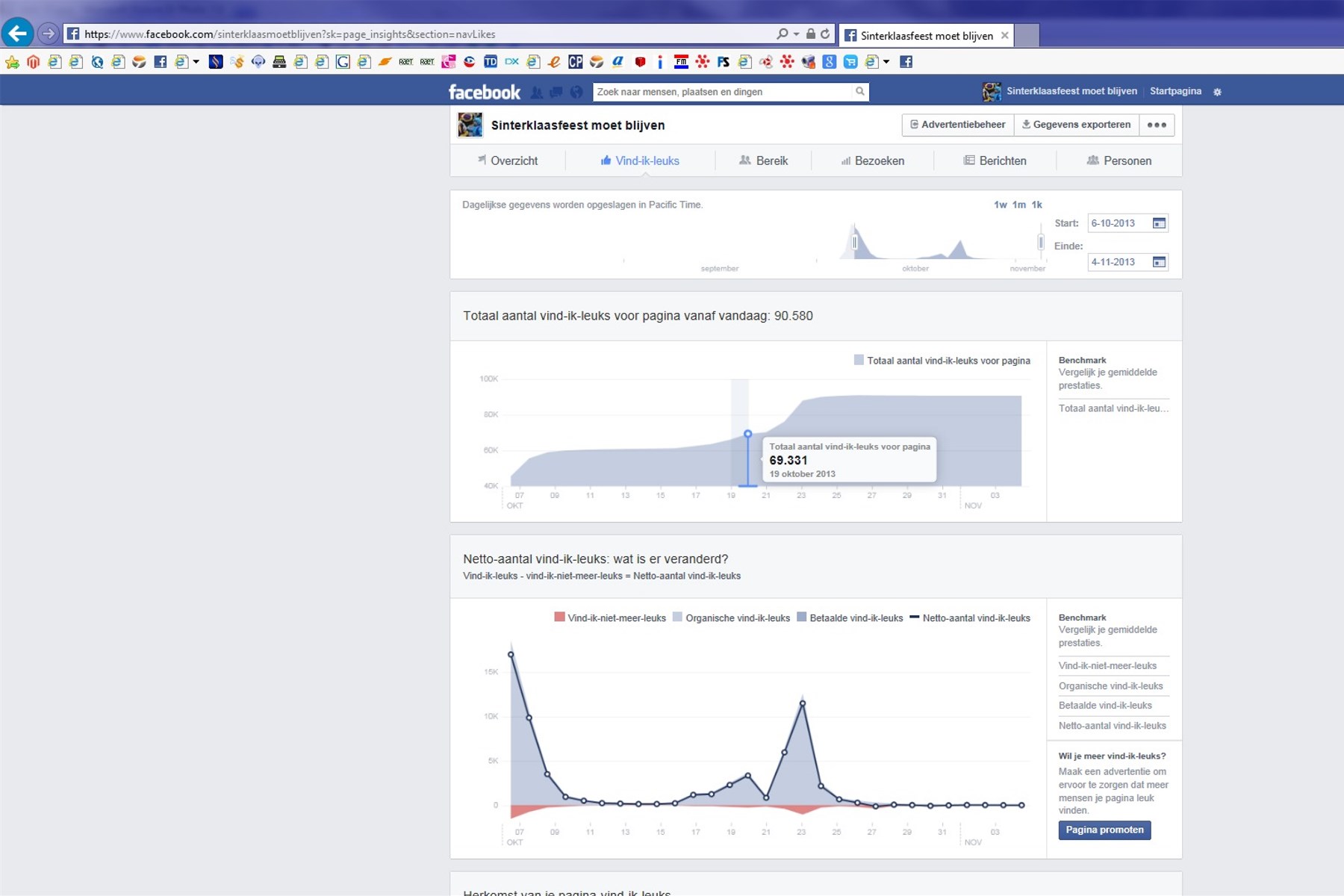
Task: Click the 19 oktober data point on total chart
Action: point(747,434)
